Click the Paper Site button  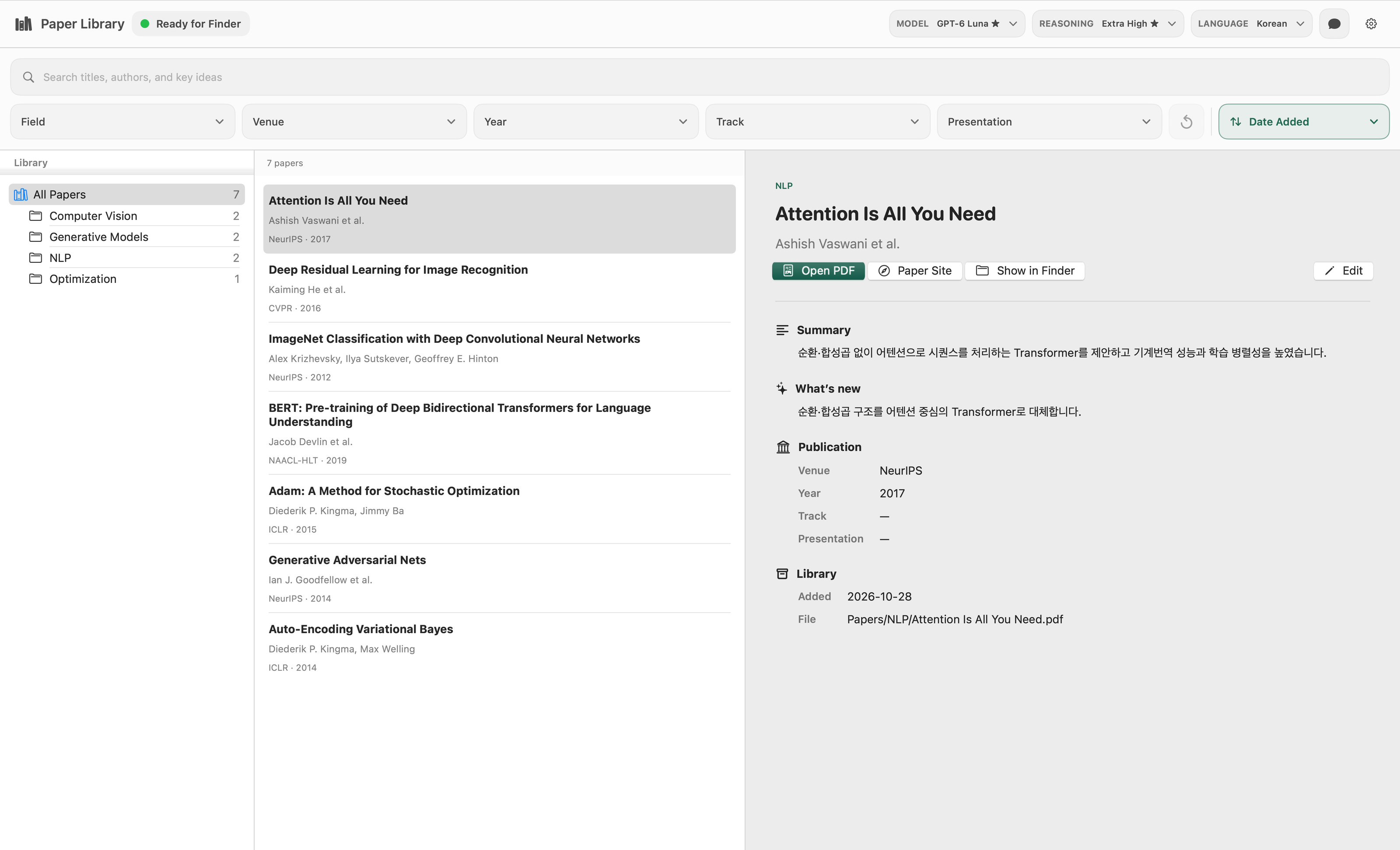(x=915, y=271)
